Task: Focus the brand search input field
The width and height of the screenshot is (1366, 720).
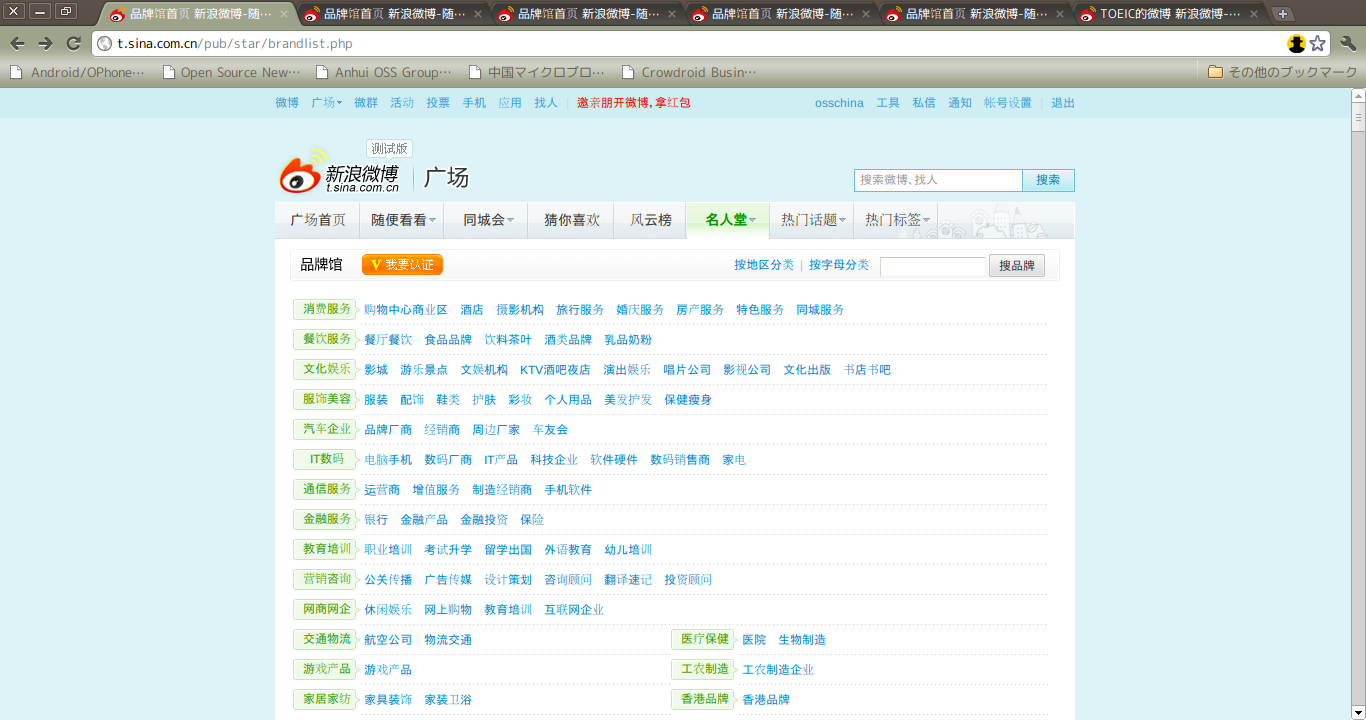Action: click(933, 267)
